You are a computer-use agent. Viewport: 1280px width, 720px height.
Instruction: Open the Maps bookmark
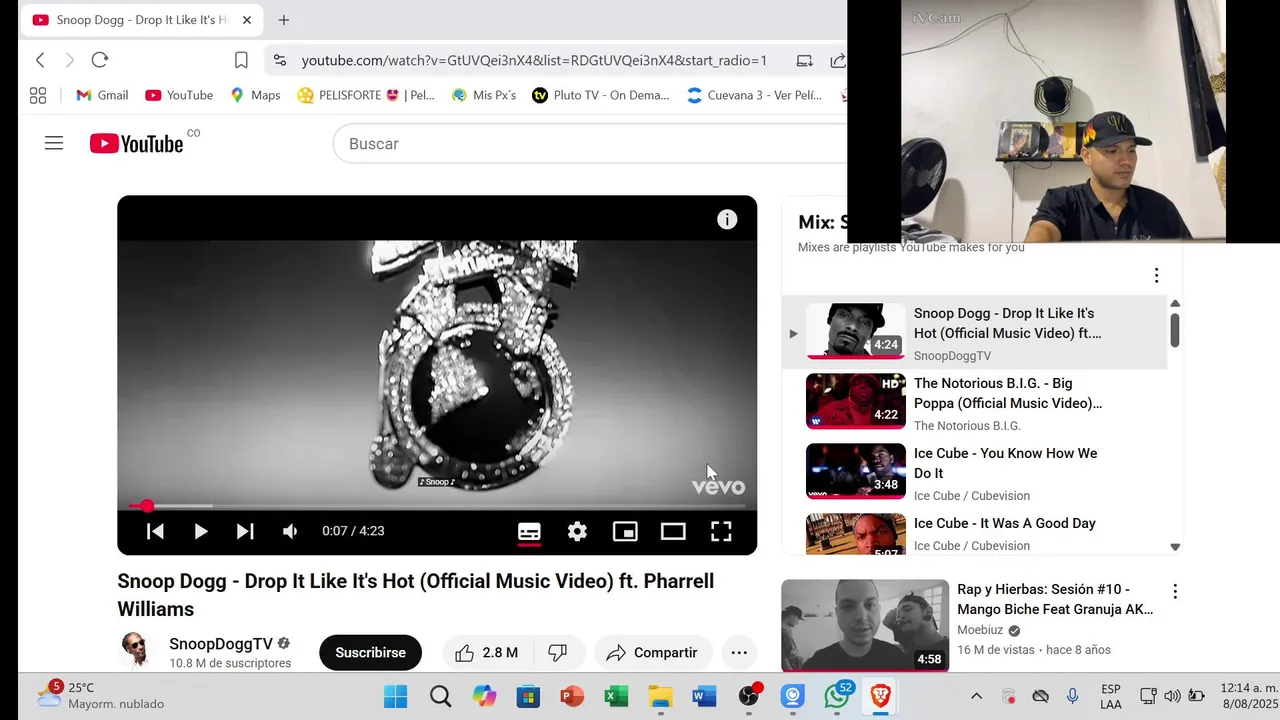255,95
